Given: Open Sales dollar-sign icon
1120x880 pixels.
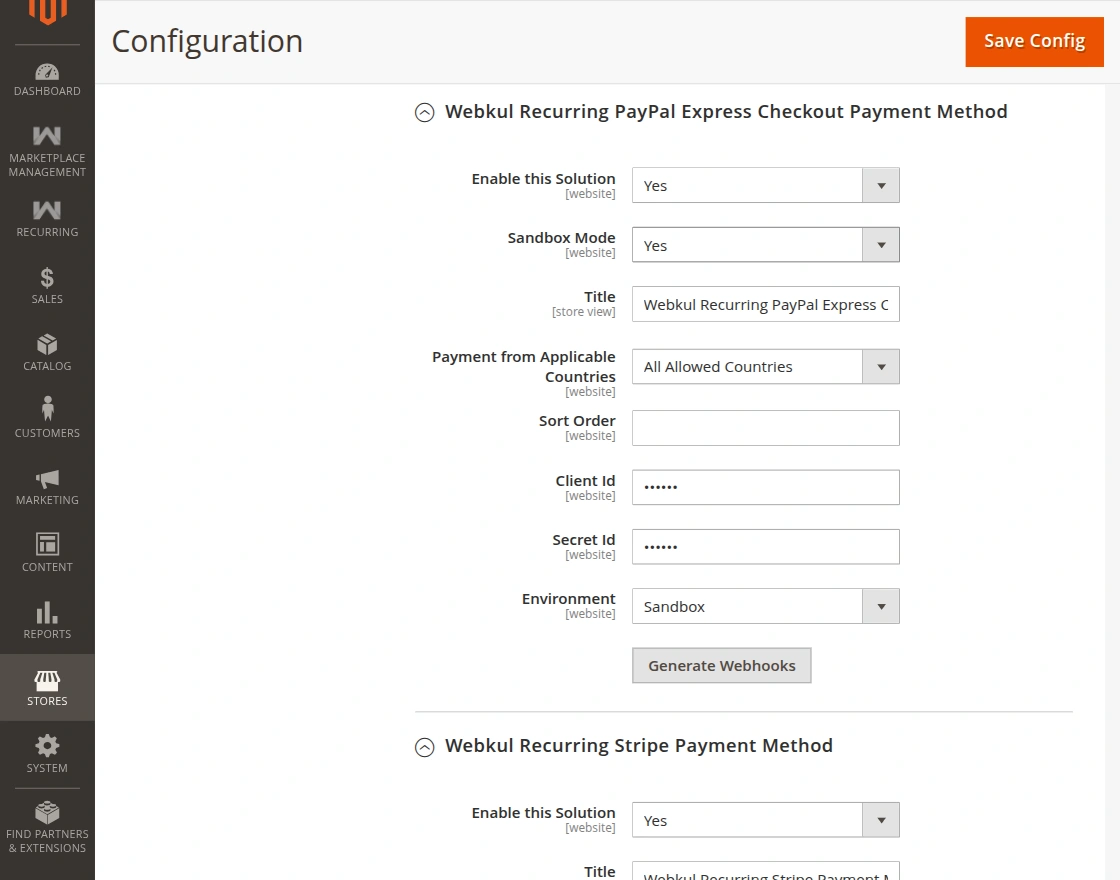Looking at the screenshot, I should point(47,277).
